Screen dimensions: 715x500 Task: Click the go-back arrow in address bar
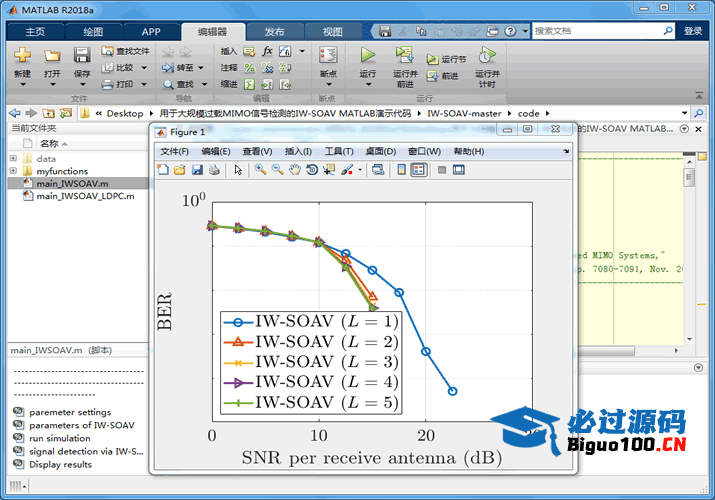click(15, 113)
